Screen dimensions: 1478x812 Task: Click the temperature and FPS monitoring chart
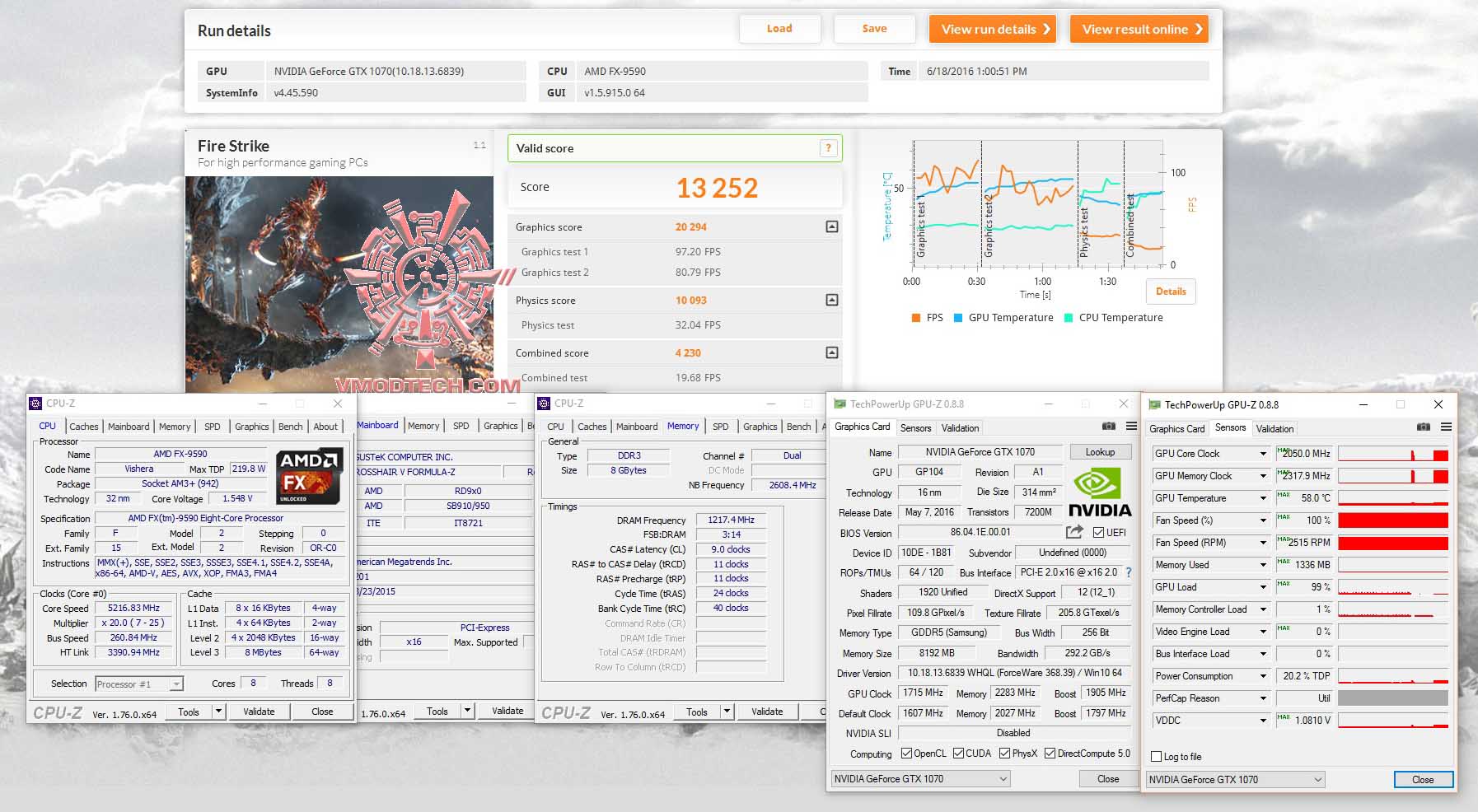tap(1038, 203)
